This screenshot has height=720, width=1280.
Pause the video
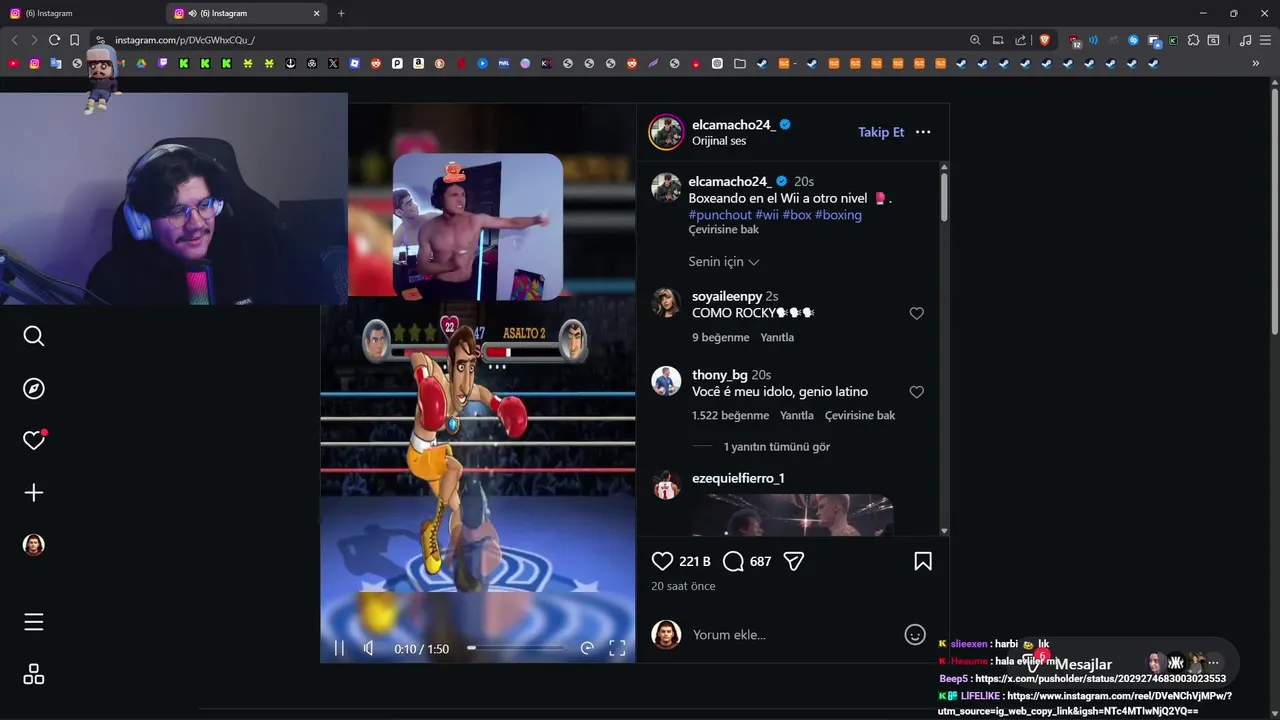[x=339, y=648]
